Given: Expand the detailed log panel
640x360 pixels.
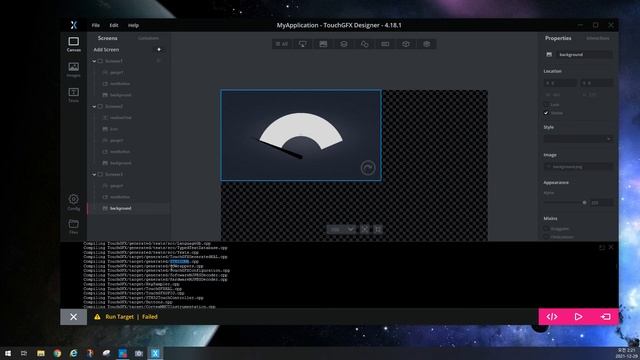Looking at the screenshot, I should click(602, 247).
